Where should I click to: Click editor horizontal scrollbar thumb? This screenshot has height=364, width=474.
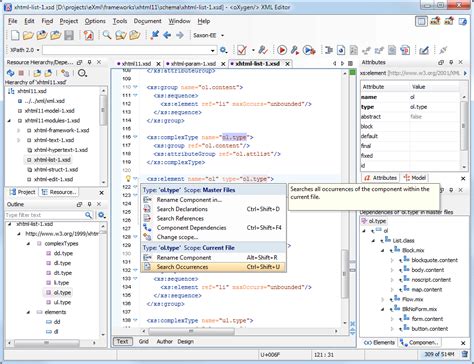pos(191,331)
